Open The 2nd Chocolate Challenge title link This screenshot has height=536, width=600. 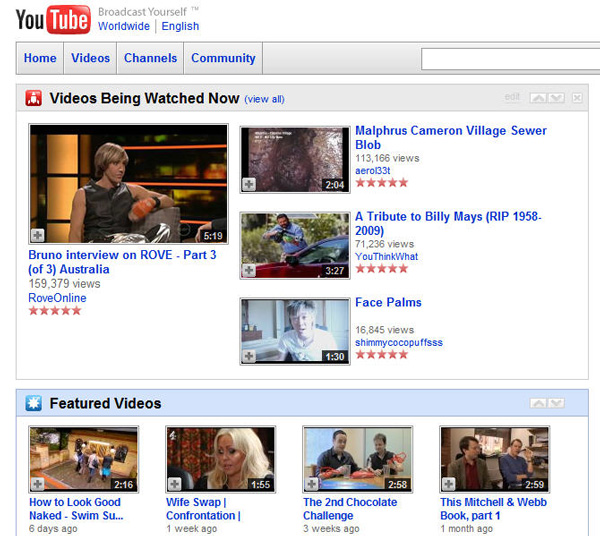350,509
